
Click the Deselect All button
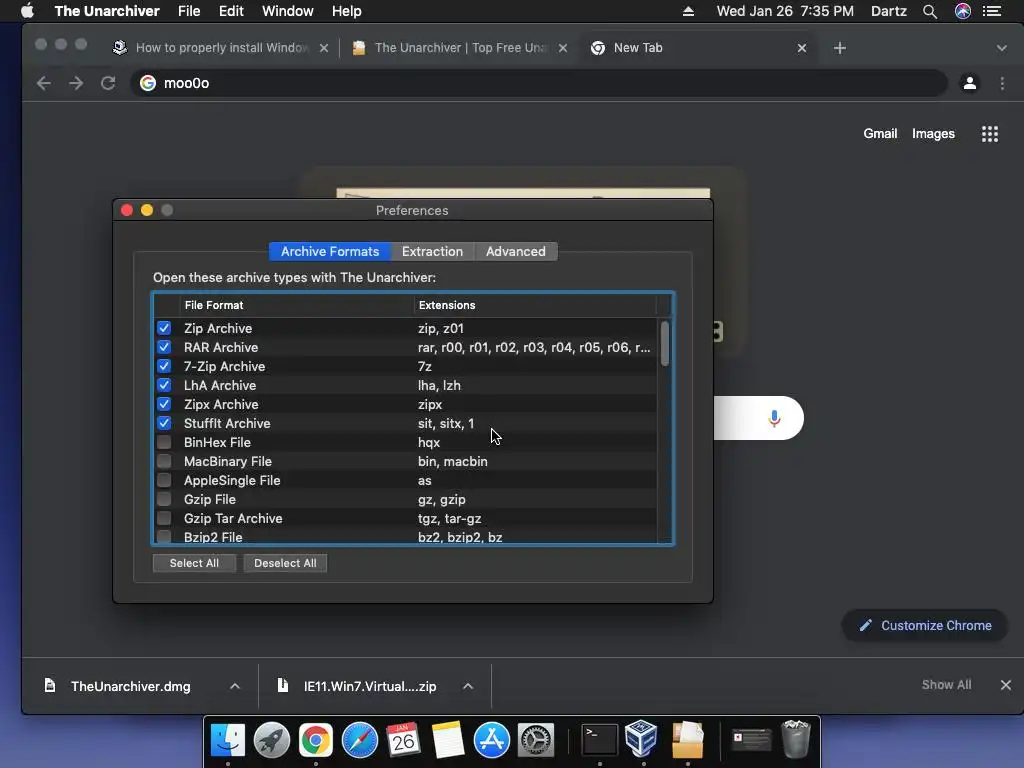(285, 563)
